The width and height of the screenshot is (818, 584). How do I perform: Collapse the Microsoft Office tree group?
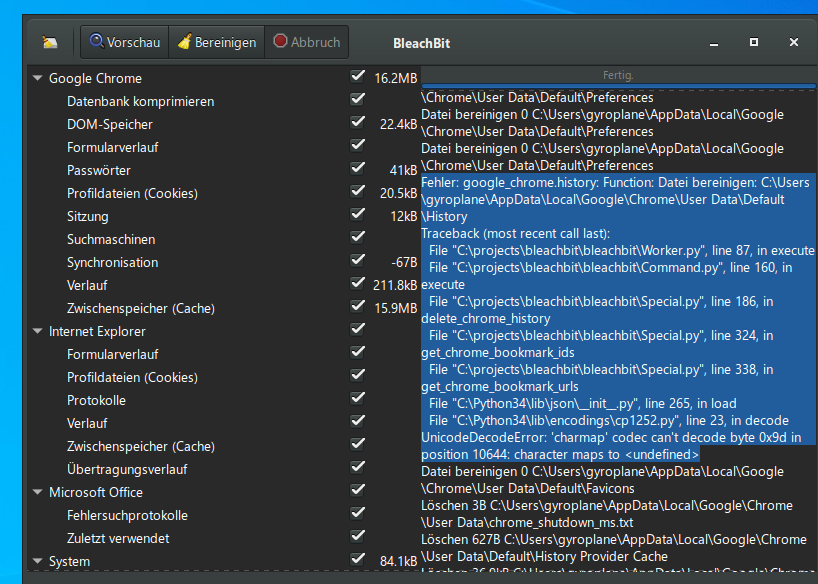(x=38, y=492)
